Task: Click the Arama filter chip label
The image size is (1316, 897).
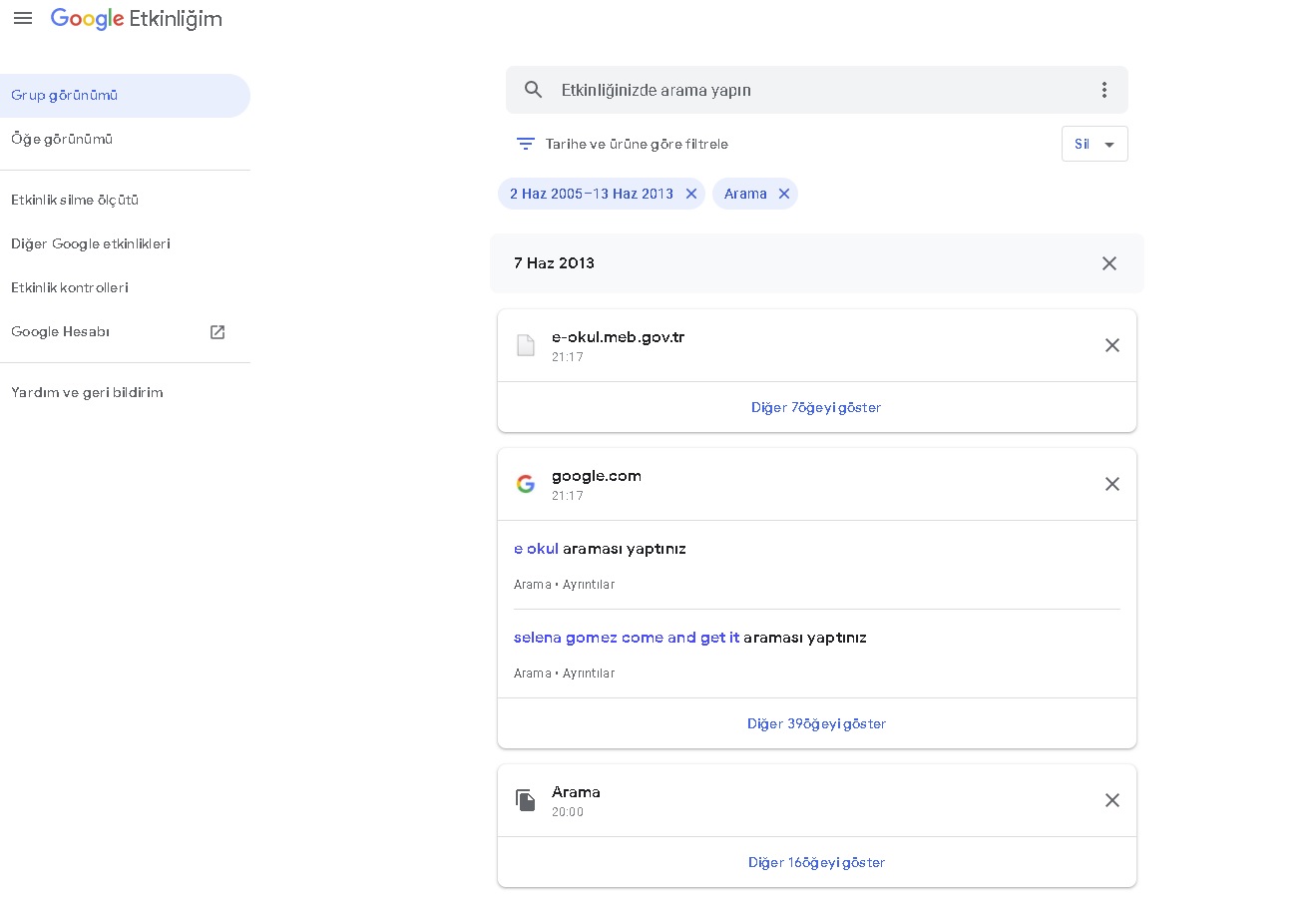Action: click(745, 194)
